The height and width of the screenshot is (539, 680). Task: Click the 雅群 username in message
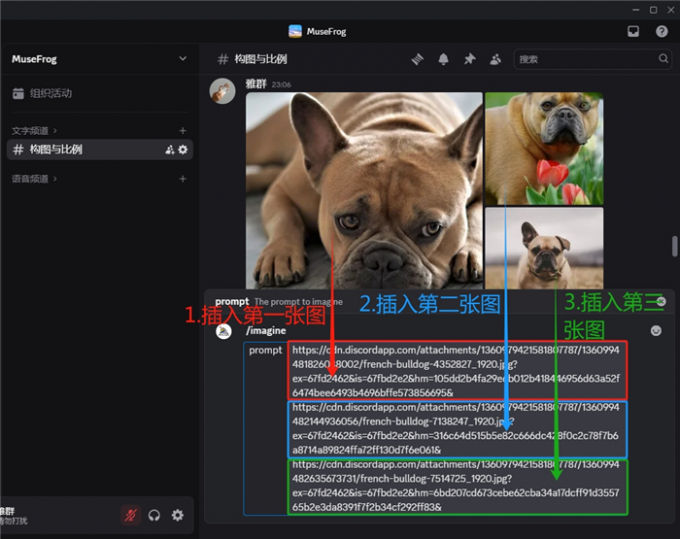click(256, 84)
